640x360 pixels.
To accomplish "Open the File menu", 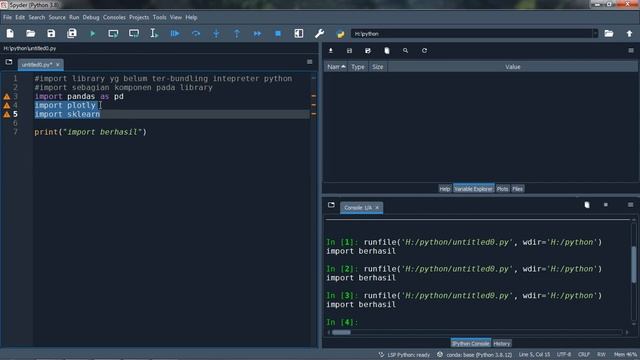I will coord(7,18).
